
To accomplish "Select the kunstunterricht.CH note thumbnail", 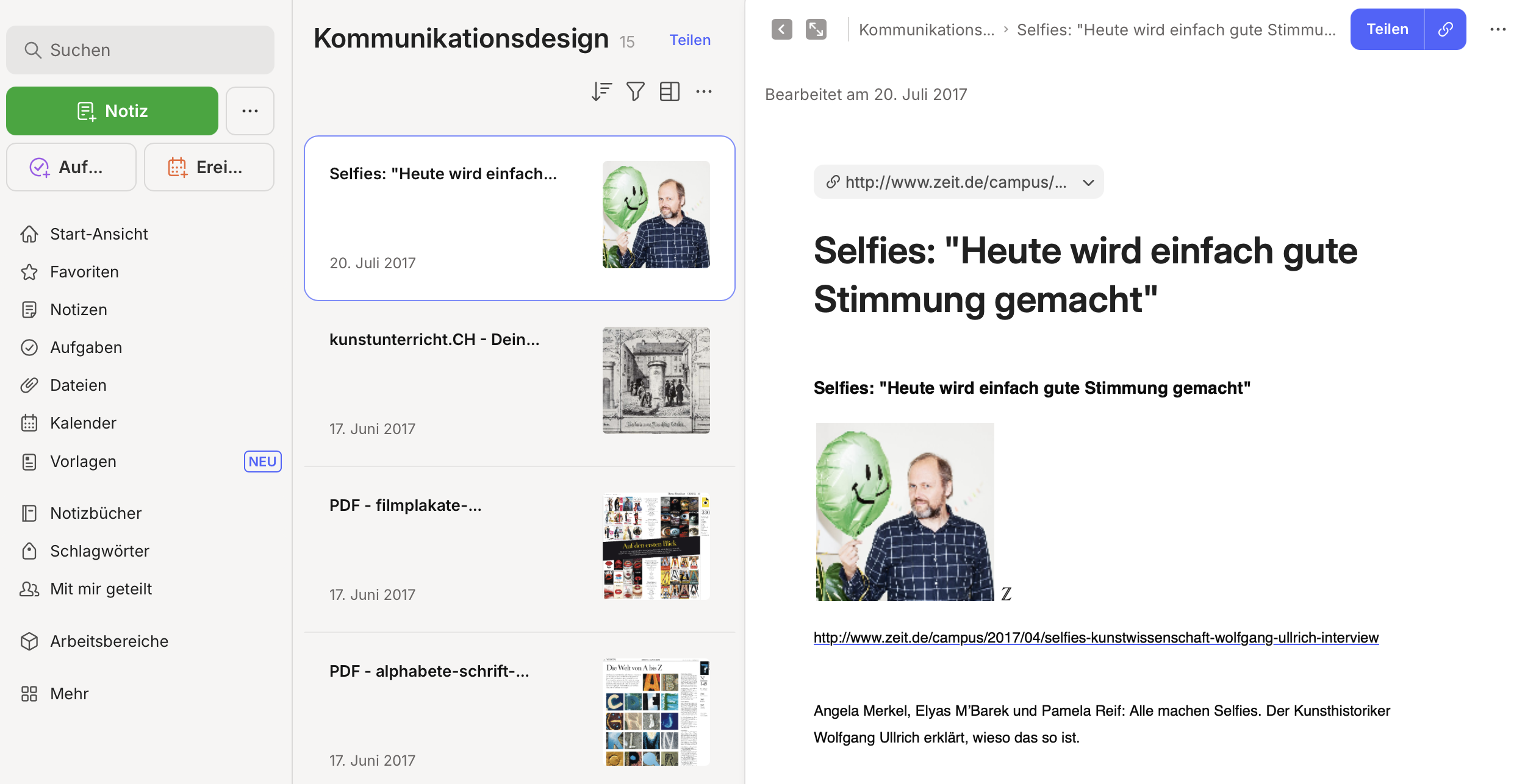I will 656,380.
